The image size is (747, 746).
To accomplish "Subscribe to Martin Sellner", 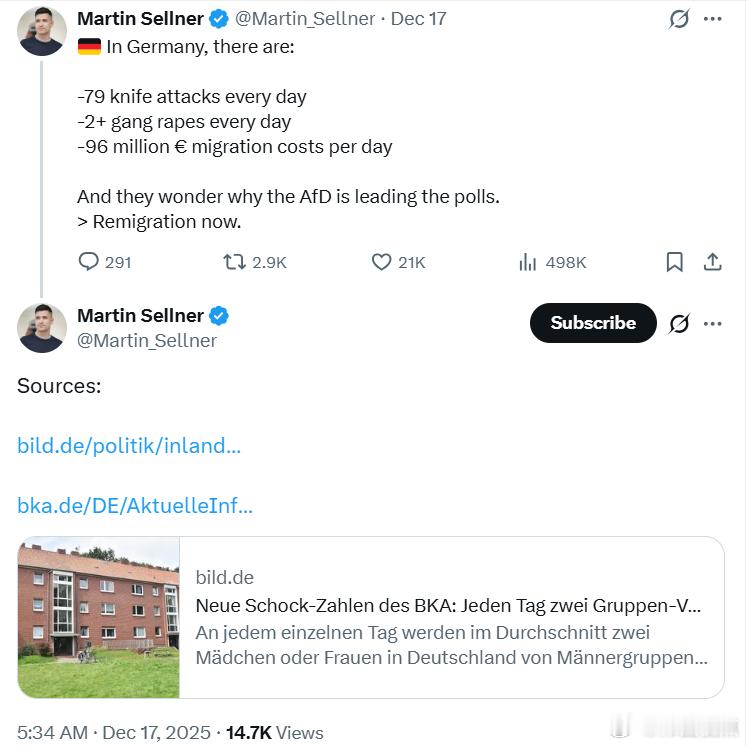I will [593, 323].
